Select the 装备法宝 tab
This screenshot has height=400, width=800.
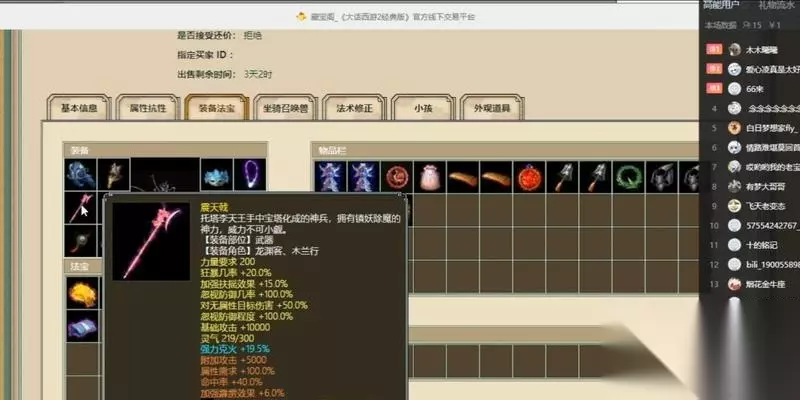tap(217, 108)
